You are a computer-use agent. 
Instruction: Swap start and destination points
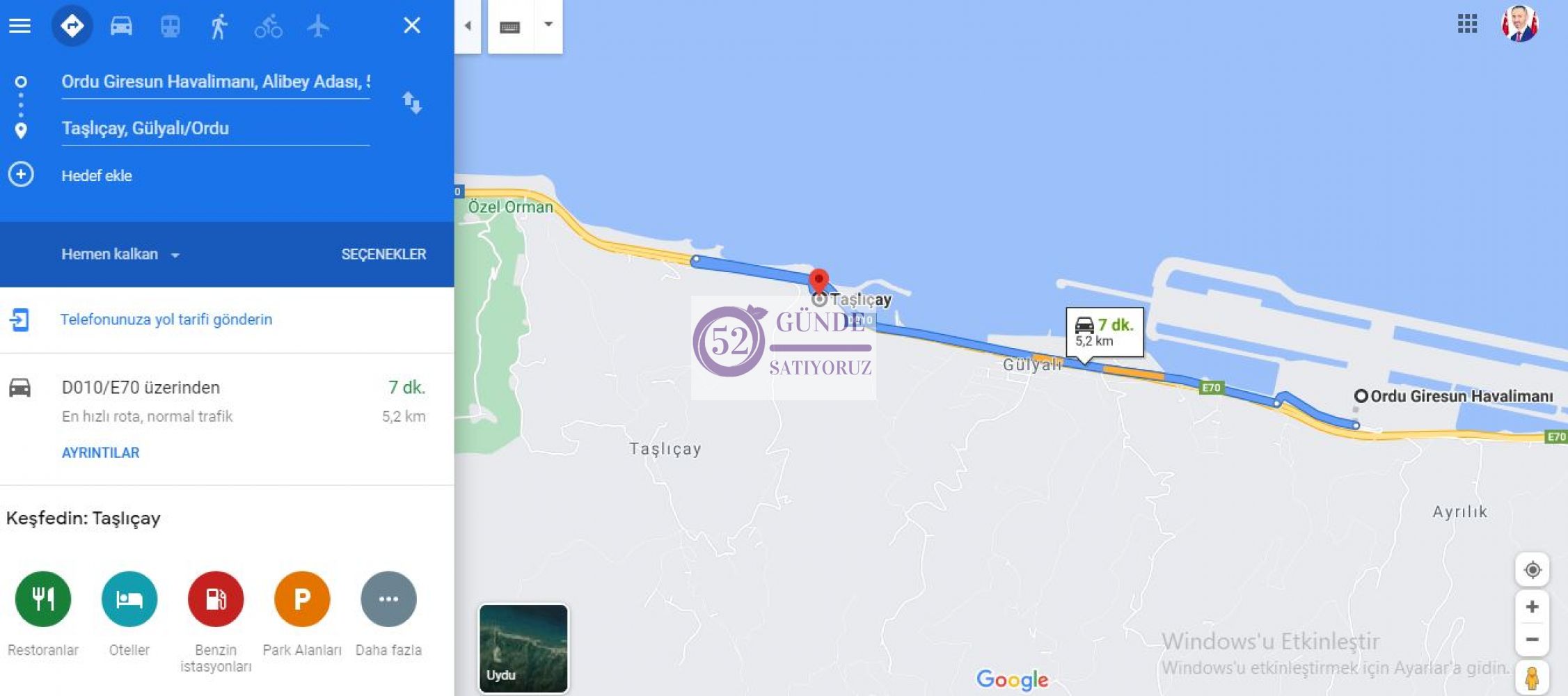click(412, 103)
